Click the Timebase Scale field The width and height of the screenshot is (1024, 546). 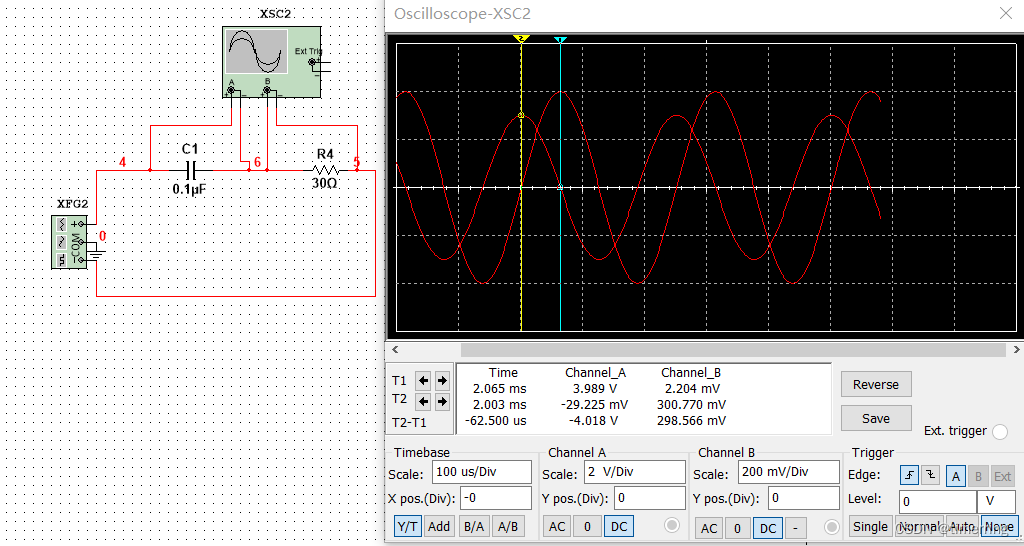pos(482,472)
